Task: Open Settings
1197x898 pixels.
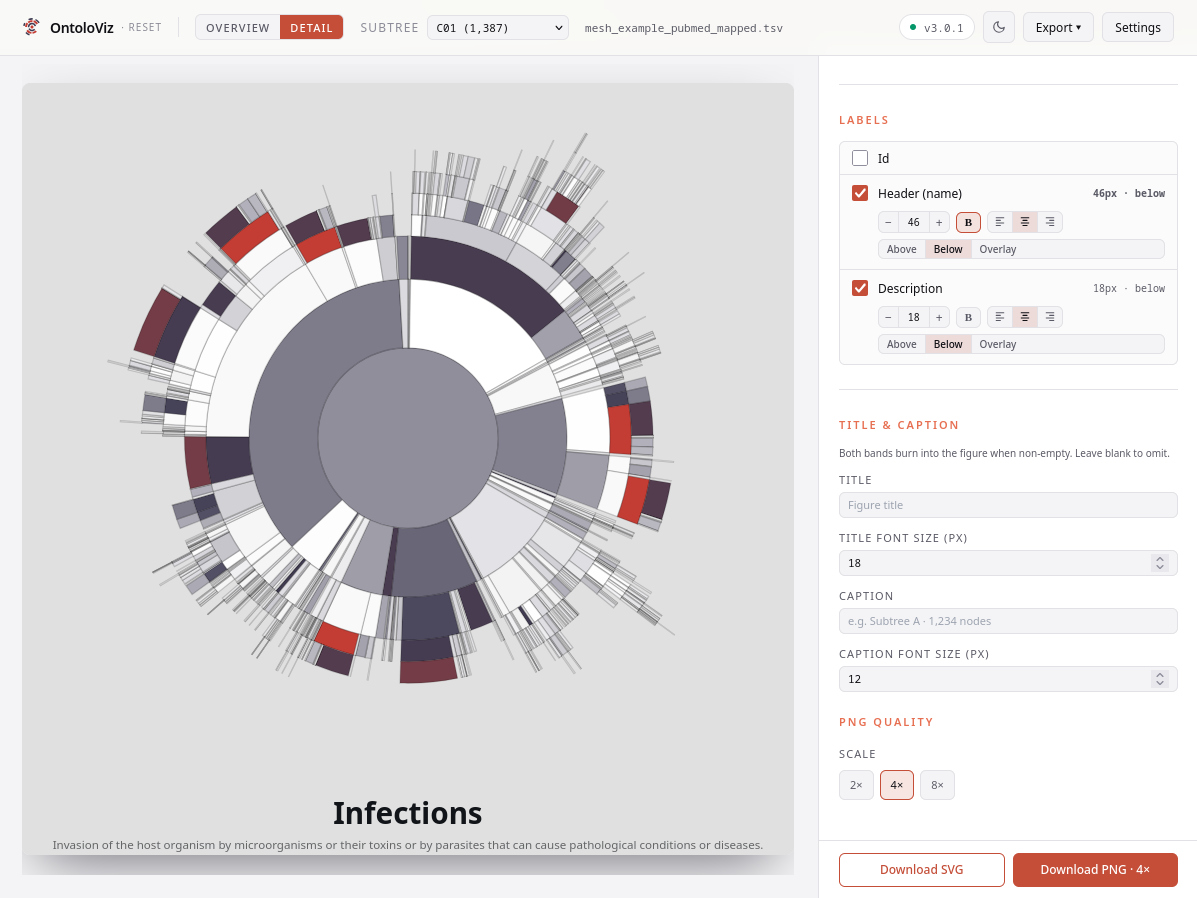Action: click(1137, 27)
